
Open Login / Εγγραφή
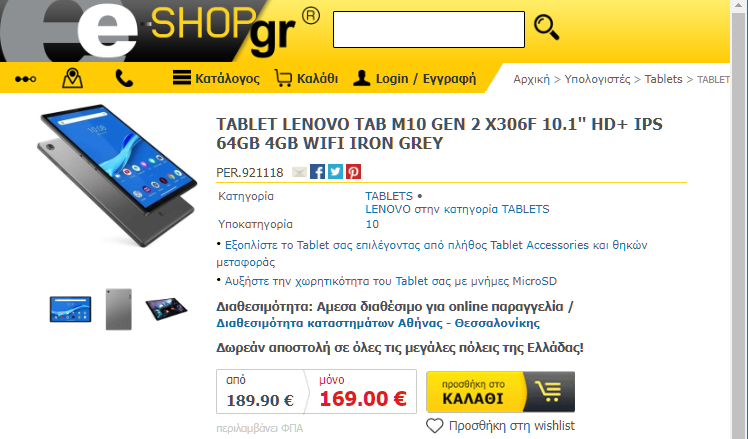point(414,78)
